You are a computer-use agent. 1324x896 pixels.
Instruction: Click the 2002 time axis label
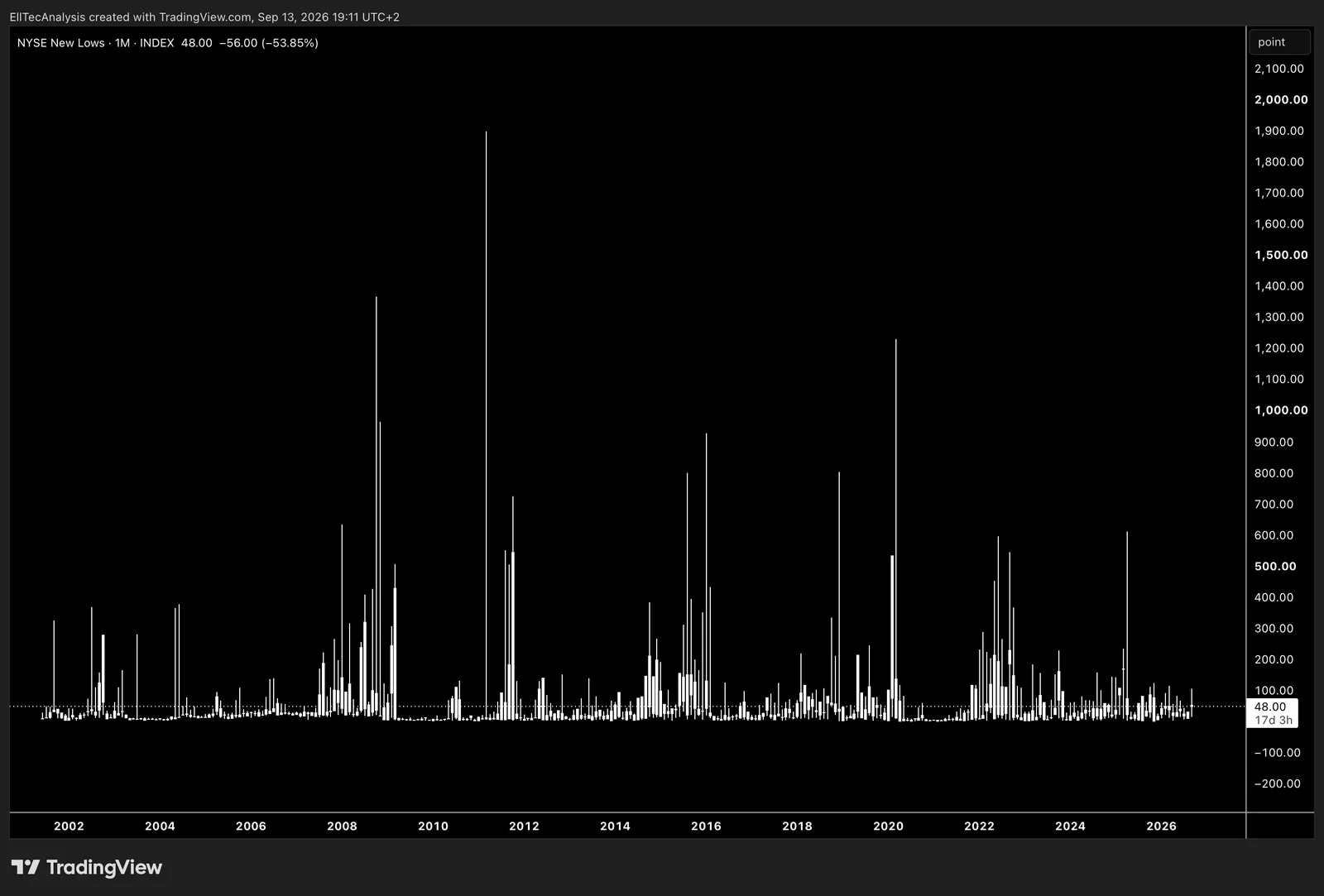click(x=69, y=826)
